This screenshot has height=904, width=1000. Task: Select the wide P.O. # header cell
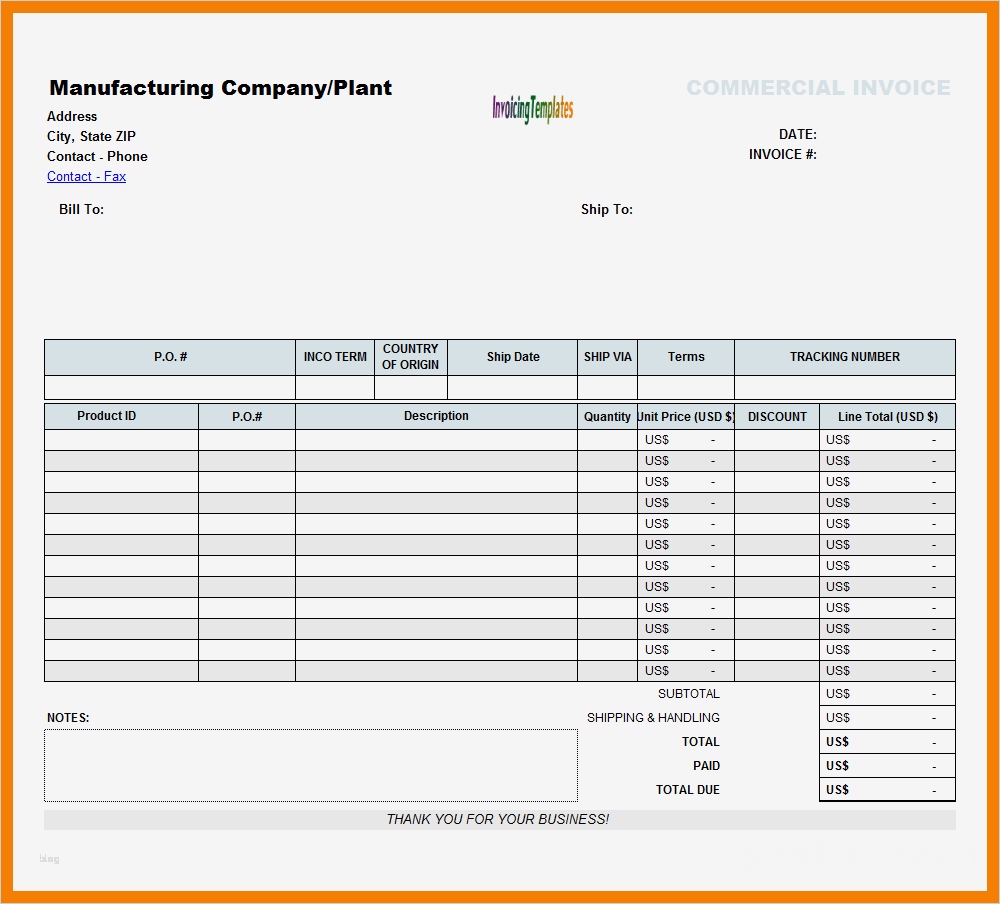(170, 357)
